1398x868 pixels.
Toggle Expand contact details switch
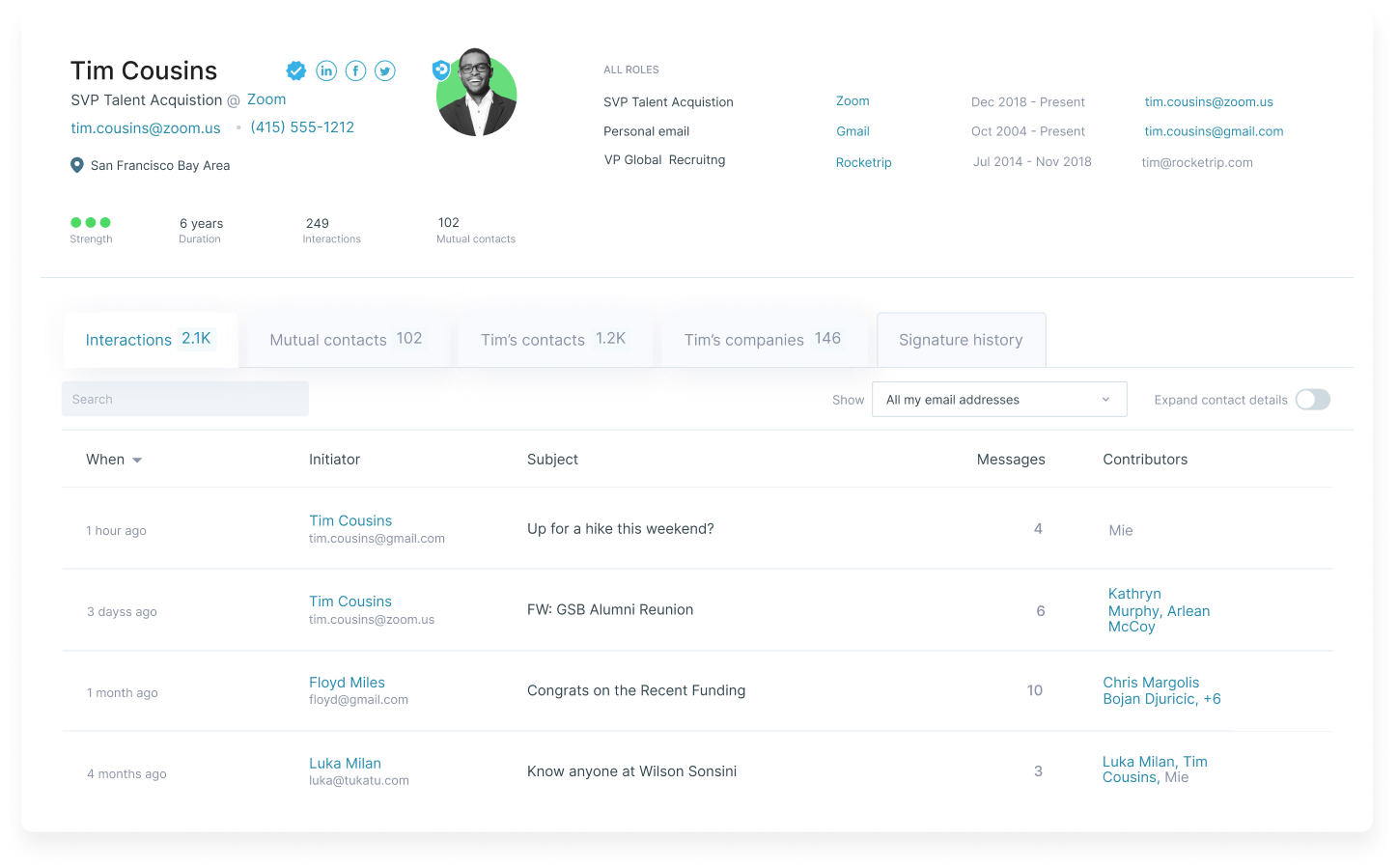(x=1312, y=400)
